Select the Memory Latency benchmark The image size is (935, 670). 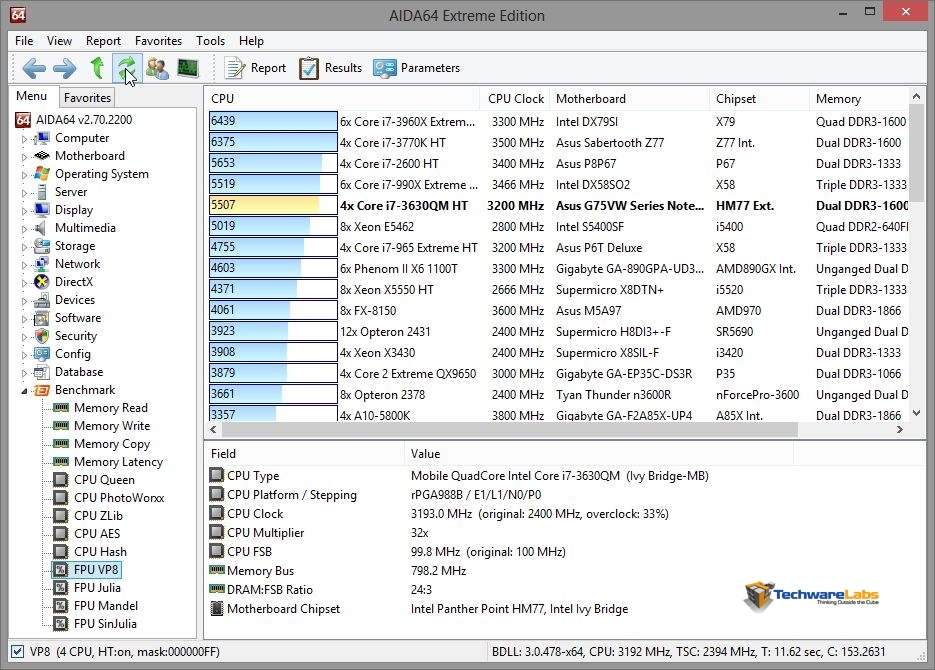119,462
